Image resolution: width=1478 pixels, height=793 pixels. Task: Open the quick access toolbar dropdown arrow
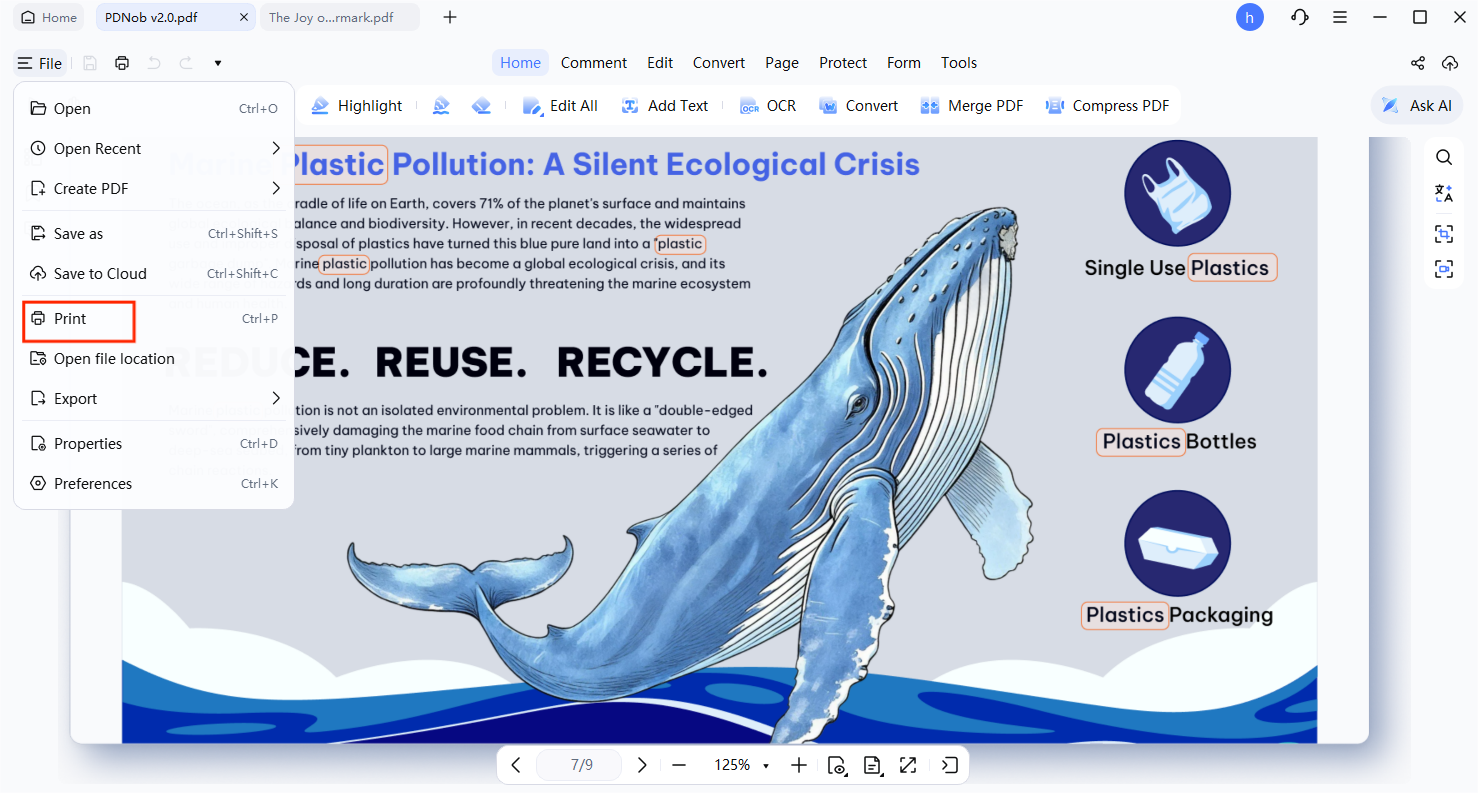(218, 63)
